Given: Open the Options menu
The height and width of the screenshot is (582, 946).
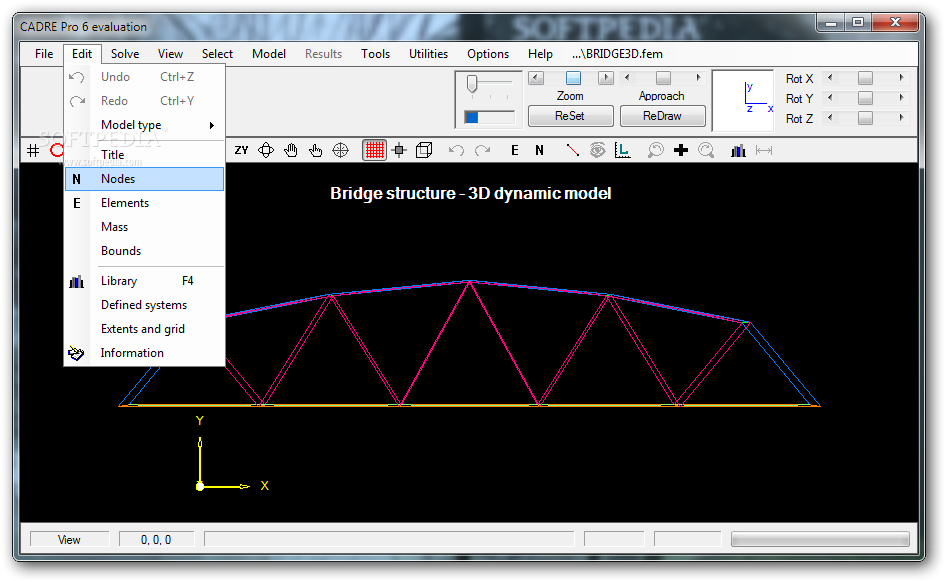Looking at the screenshot, I should (487, 54).
